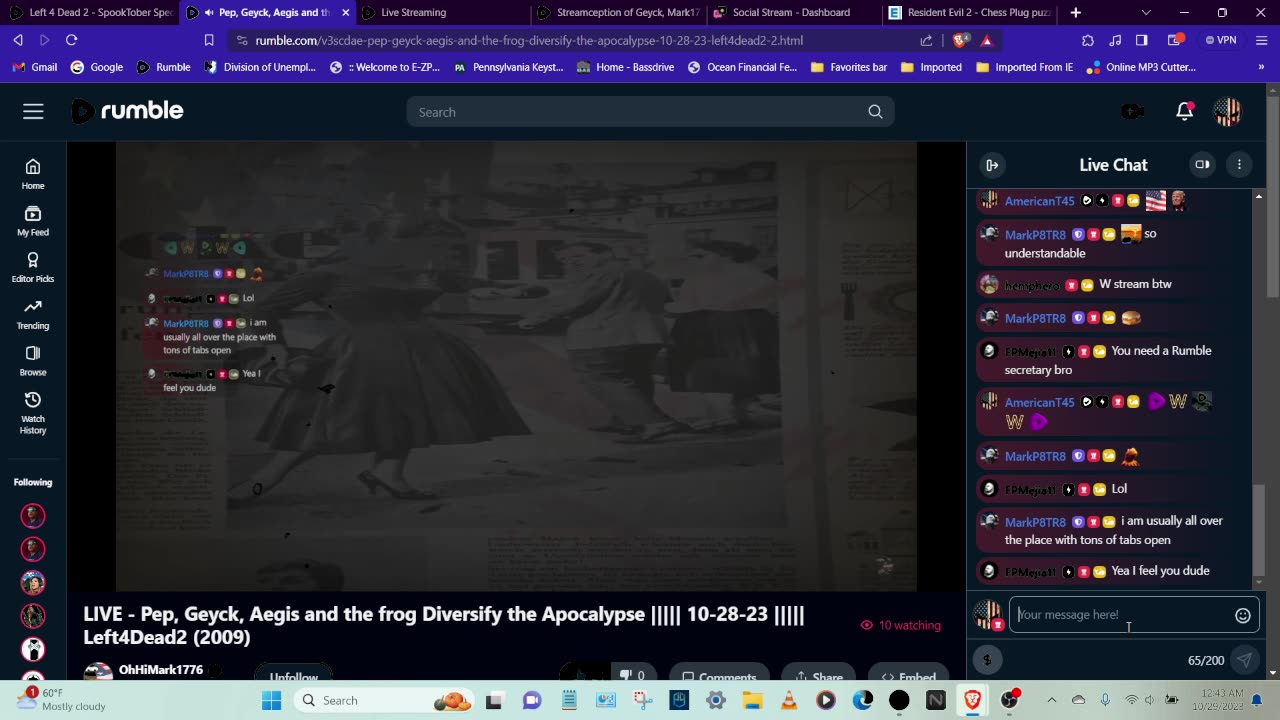The width and height of the screenshot is (1280, 720).
Task: Pop out the Live Chat window
Action: pos(1202,165)
